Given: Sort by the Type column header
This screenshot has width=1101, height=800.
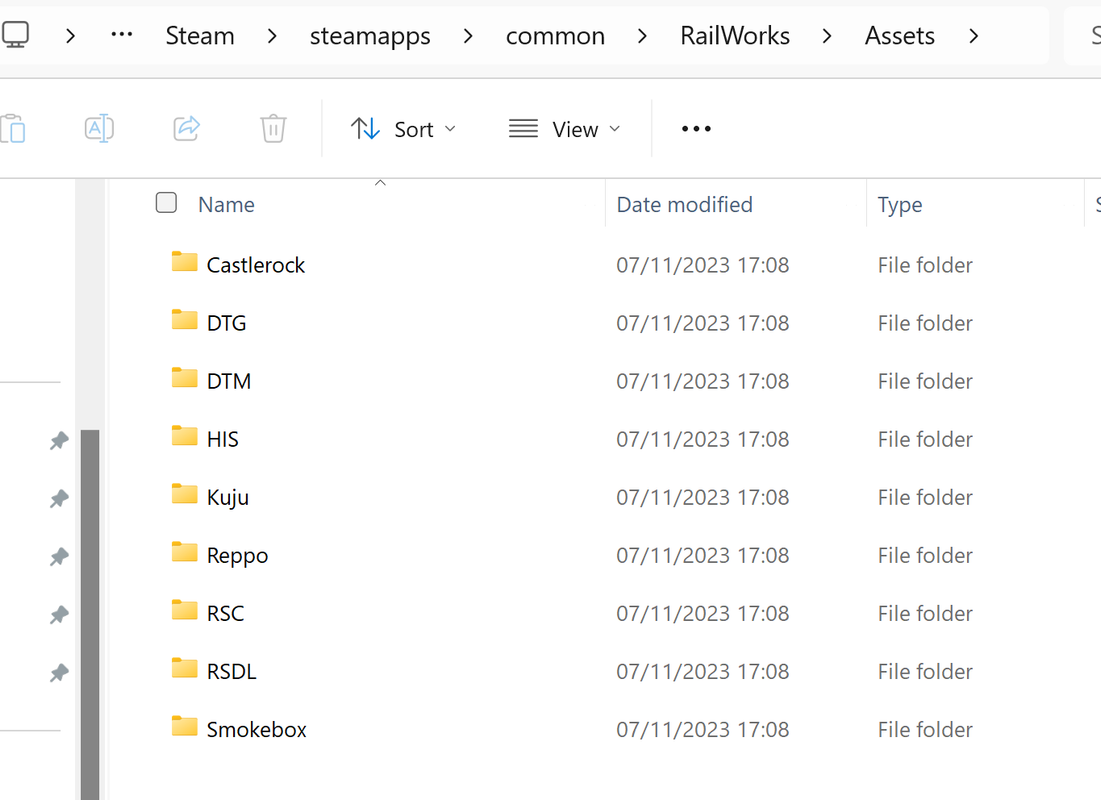Looking at the screenshot, I should (900, 205).
